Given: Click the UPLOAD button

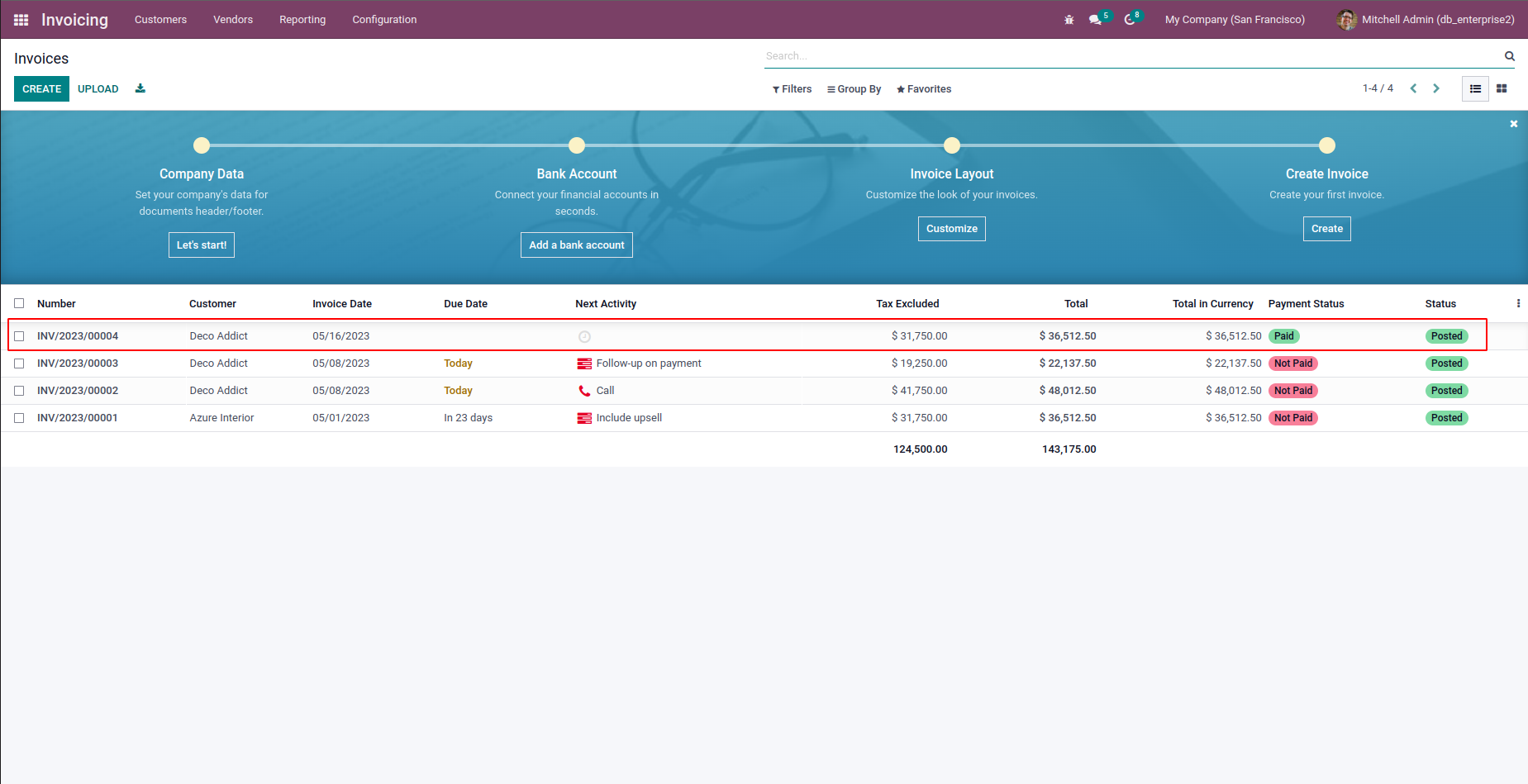Looking at the screenshot, I should pos(98,88).
